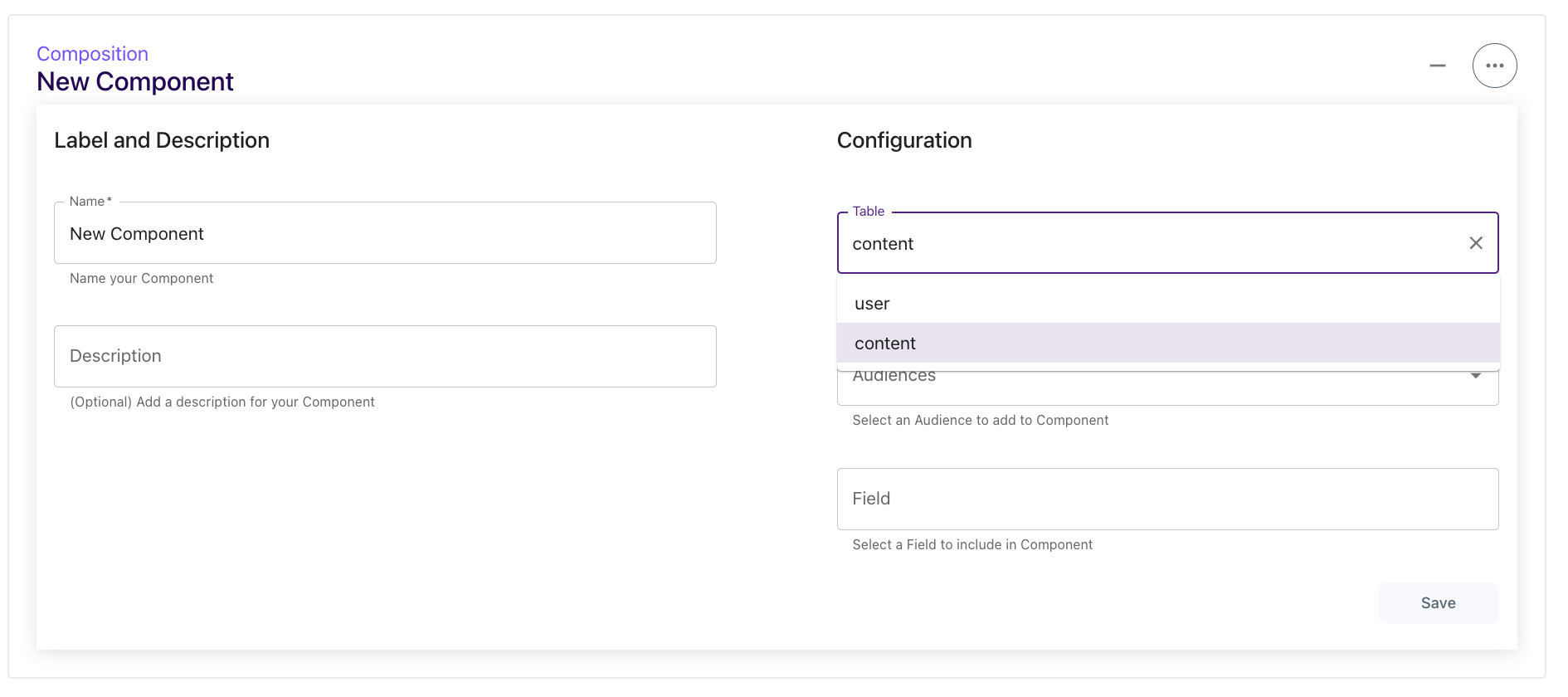Click the Field input box

click(1167, 499)
